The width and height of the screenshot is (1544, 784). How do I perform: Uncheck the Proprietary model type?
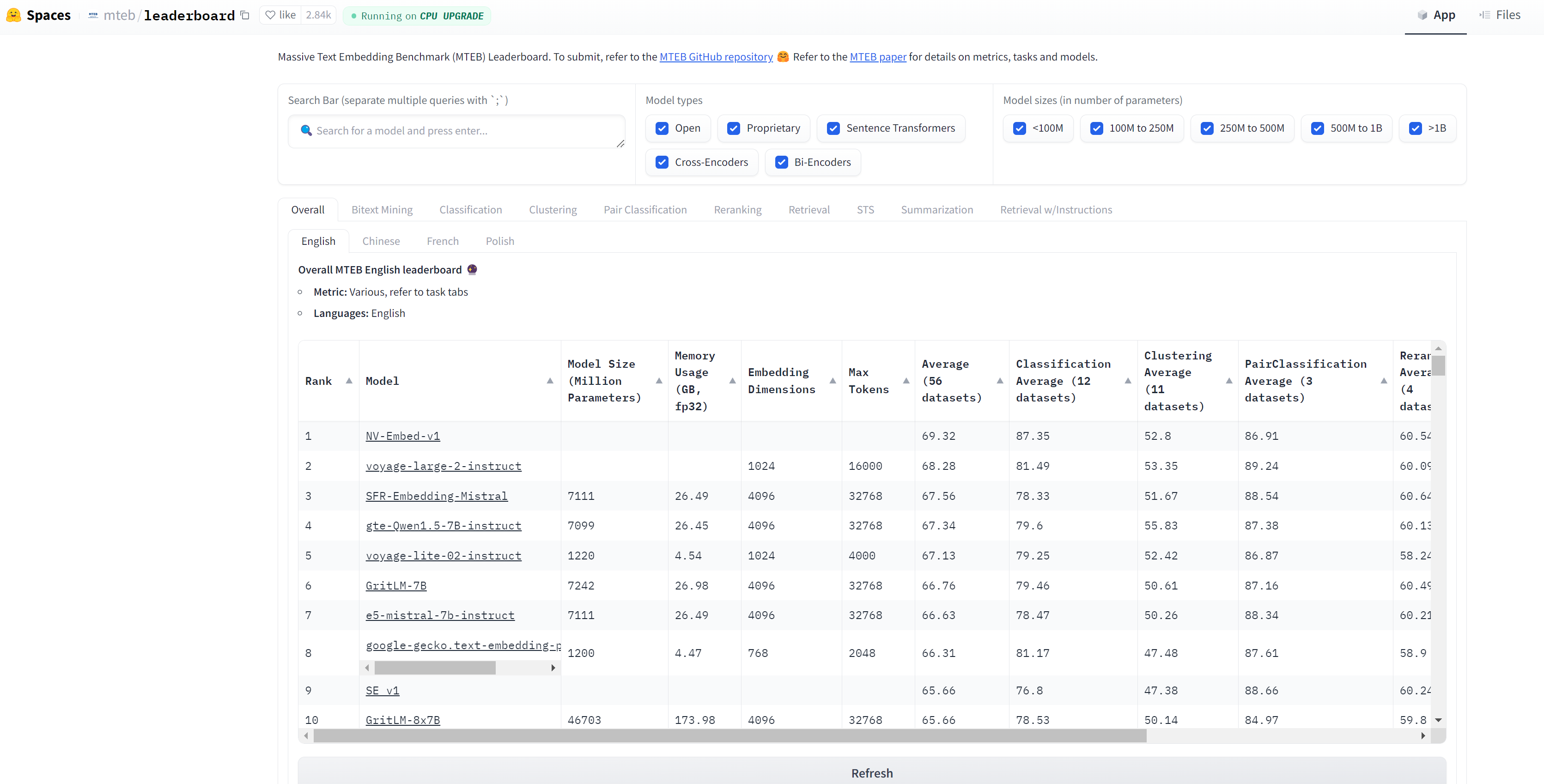[733, 128]
